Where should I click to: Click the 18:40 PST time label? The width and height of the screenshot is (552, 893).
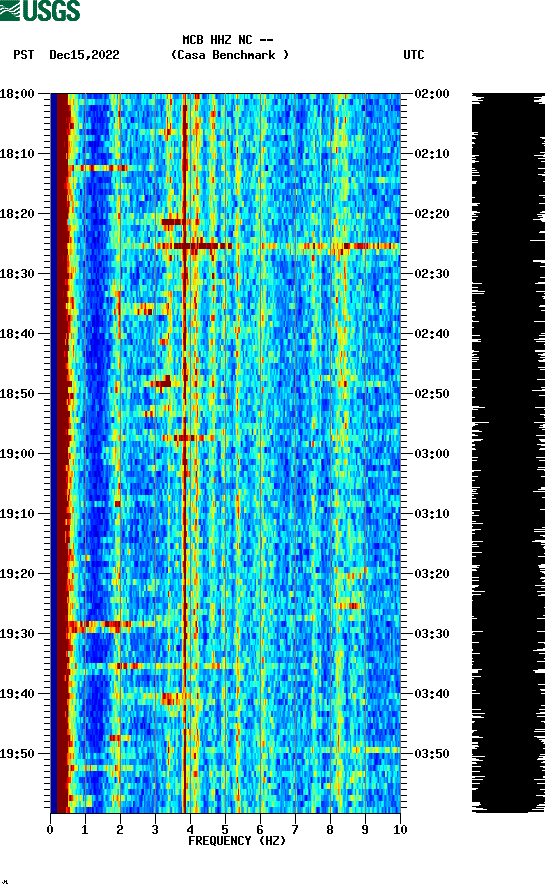(17, 333)
